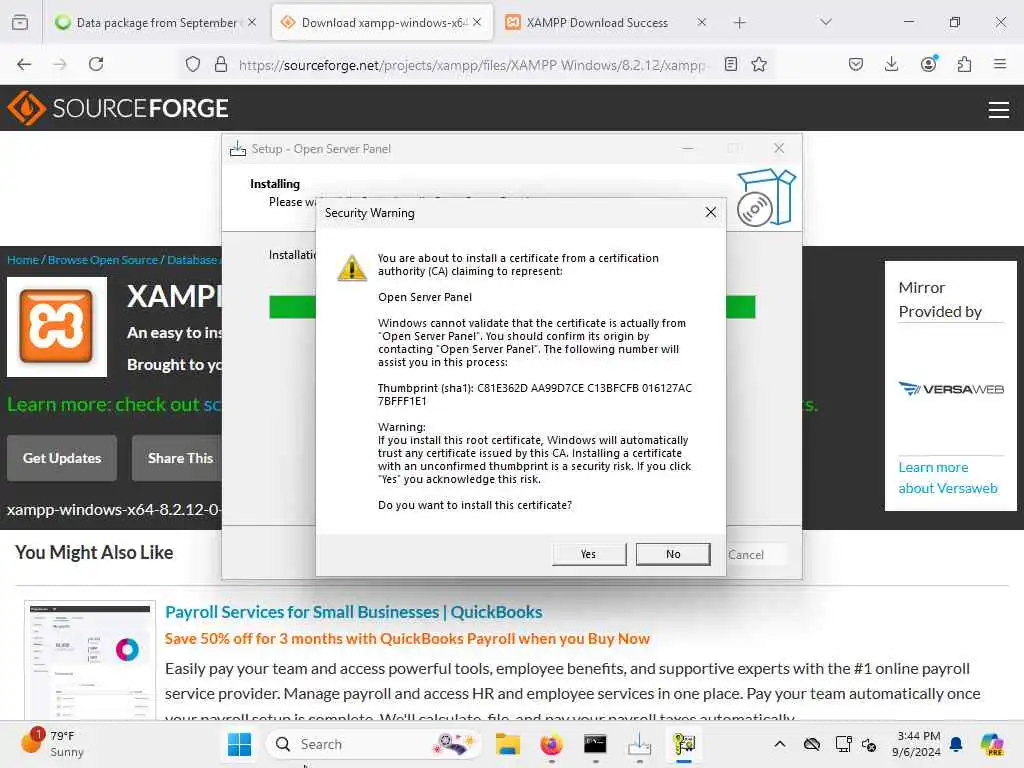Bookmark this page with the star

pyautogui.click(x=759, y=64)
